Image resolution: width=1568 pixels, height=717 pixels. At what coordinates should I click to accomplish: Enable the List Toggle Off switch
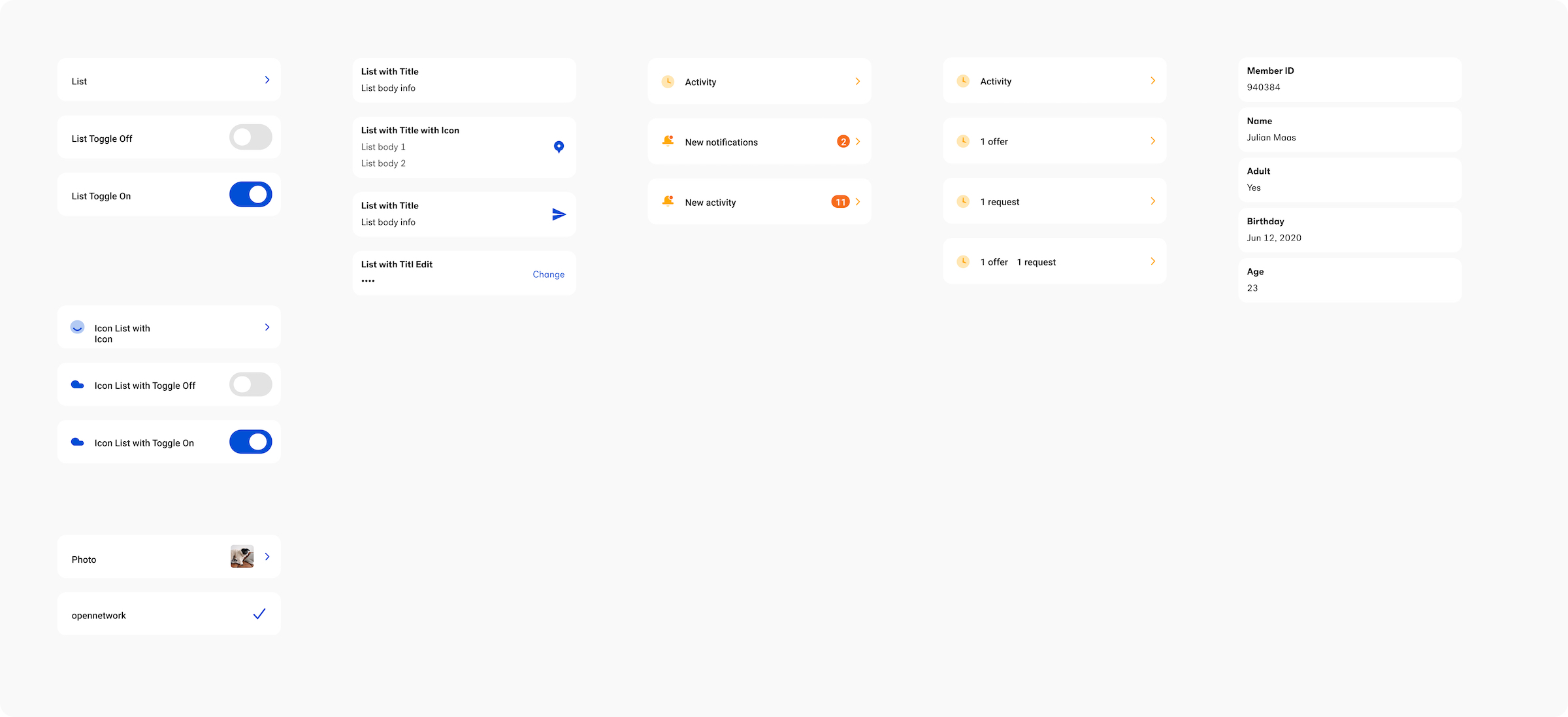tap(250, 137)
